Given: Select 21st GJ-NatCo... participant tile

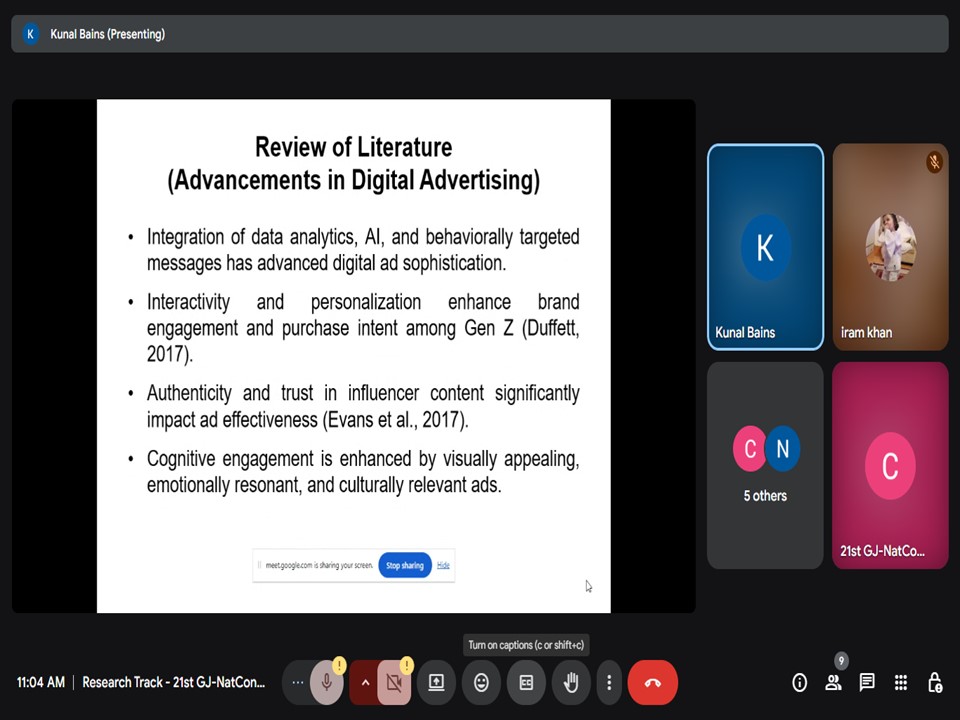Looking at the screenshot, I should pos(890,465).
